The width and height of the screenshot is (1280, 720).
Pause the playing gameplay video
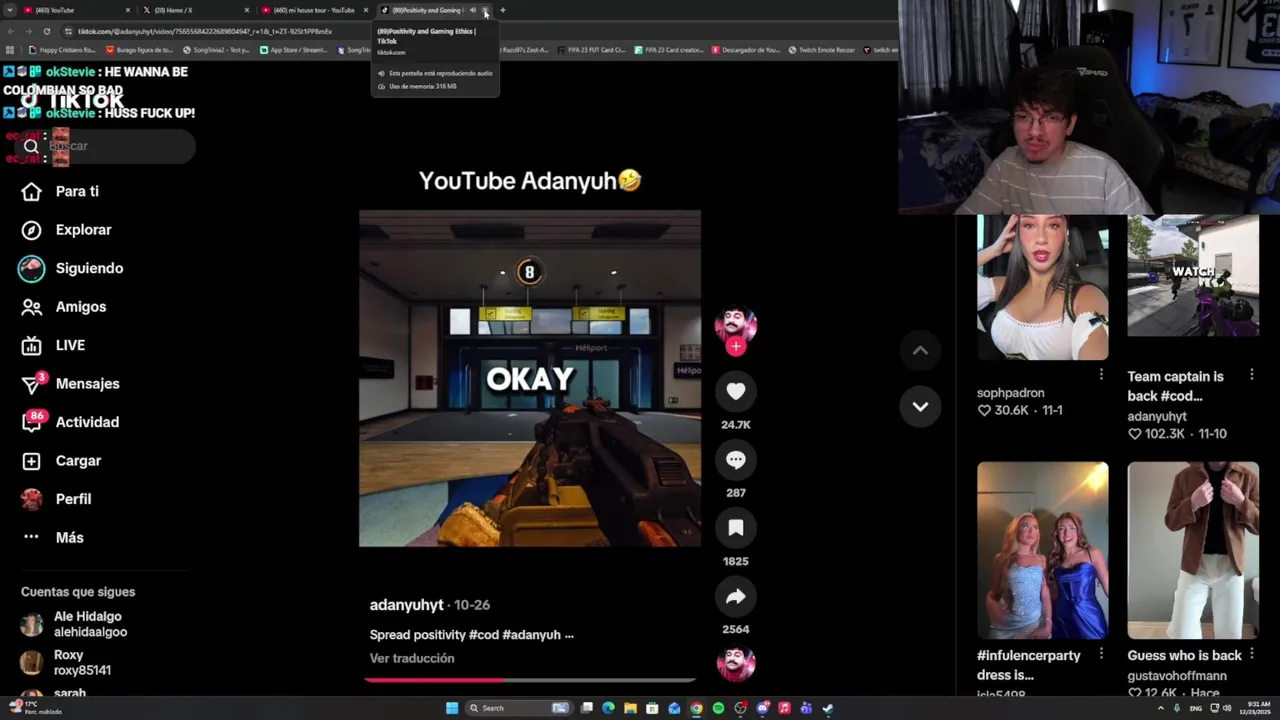(x=530, y=379)
